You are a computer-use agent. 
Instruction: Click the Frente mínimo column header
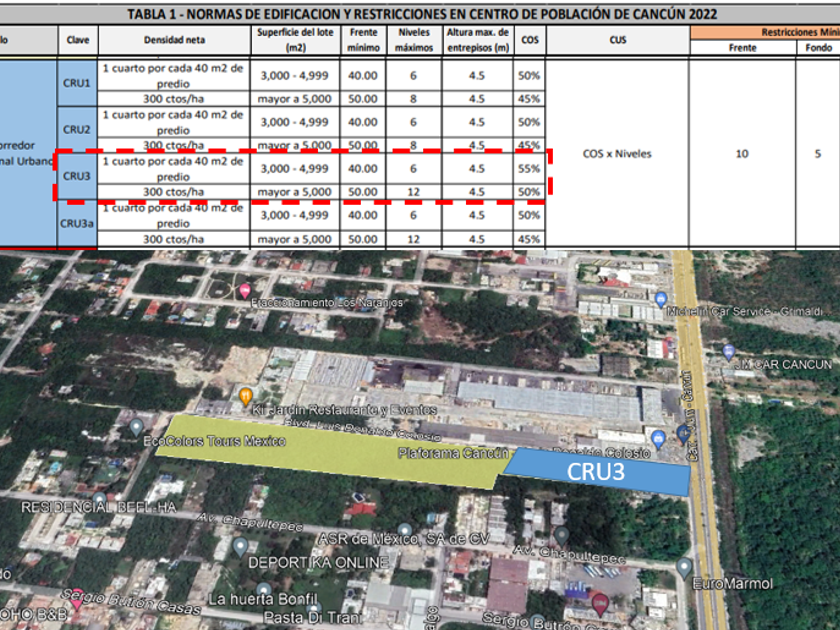(x=363, y=40)
